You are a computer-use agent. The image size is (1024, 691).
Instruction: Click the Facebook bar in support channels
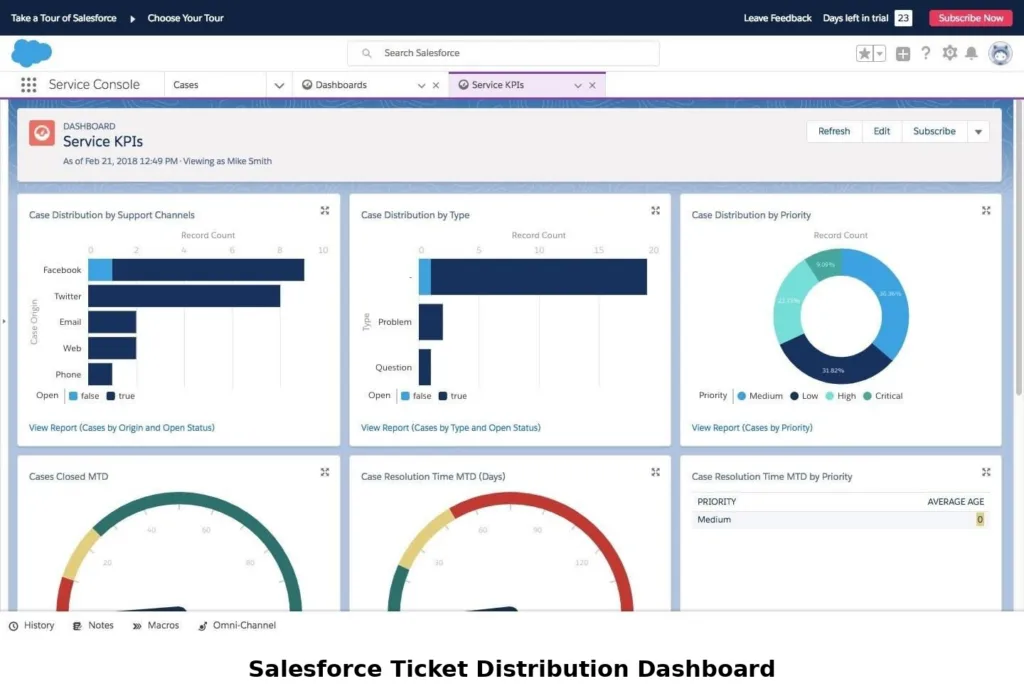point(196,270)
